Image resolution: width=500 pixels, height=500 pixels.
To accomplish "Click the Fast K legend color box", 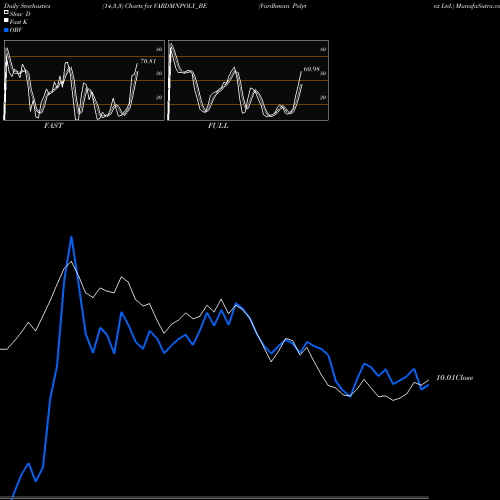I will tap(6, 20).
